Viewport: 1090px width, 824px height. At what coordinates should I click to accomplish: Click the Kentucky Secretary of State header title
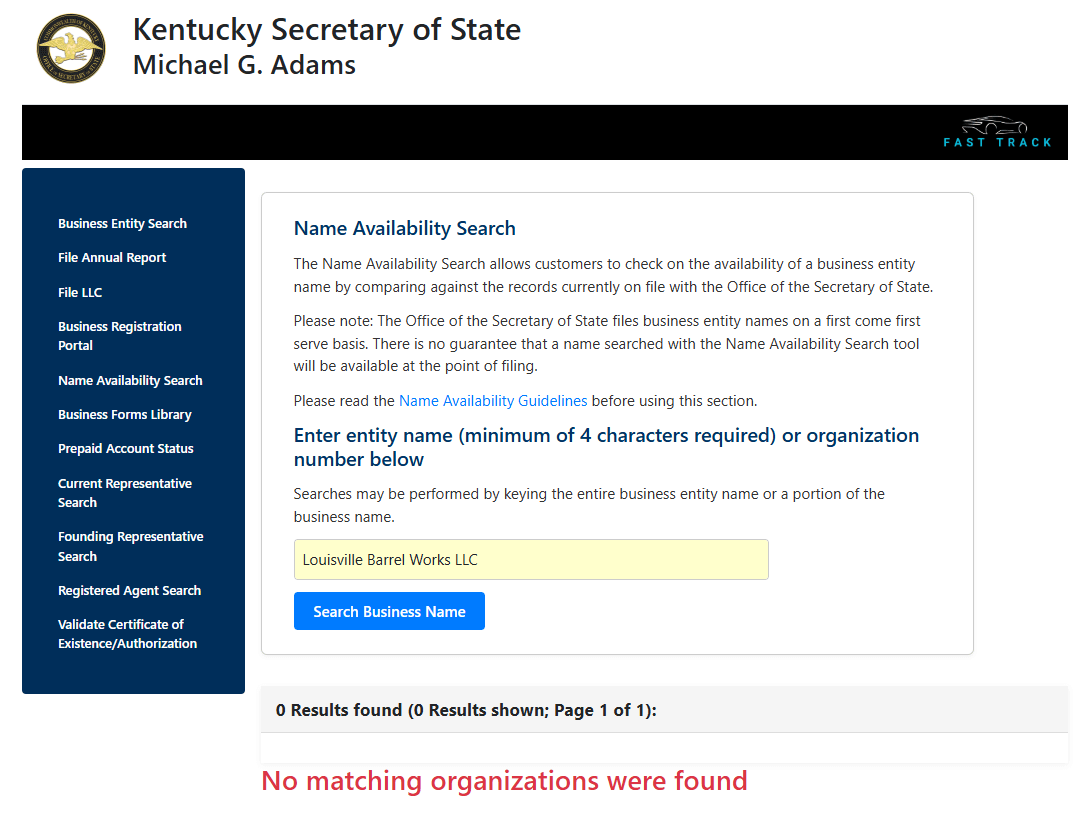tap(325, 29)
